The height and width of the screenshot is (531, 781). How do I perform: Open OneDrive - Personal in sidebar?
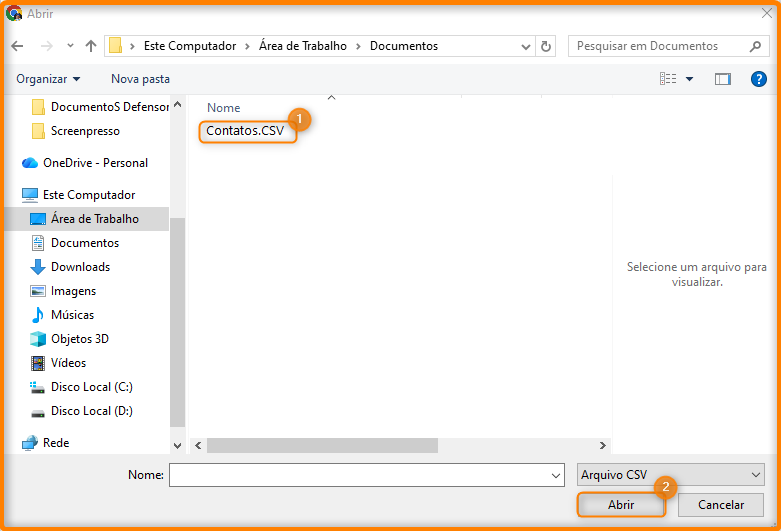(x=95, y=163)
